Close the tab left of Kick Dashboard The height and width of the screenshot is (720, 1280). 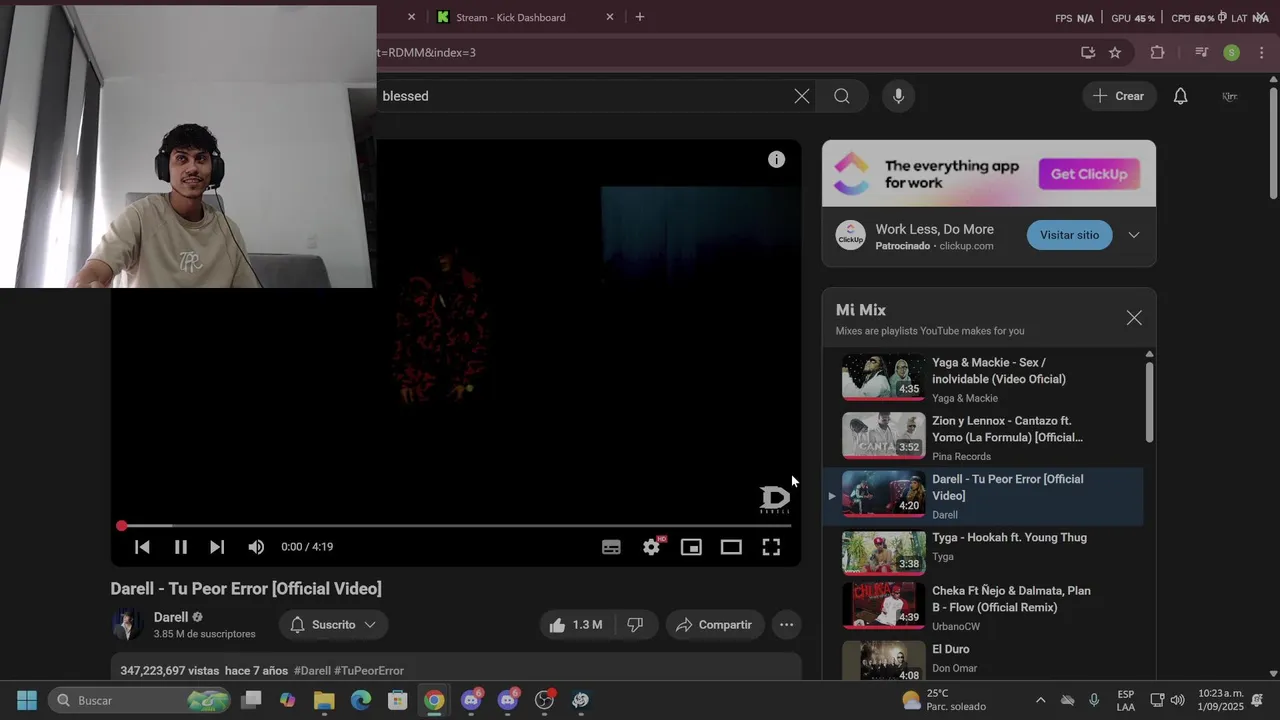411,17
